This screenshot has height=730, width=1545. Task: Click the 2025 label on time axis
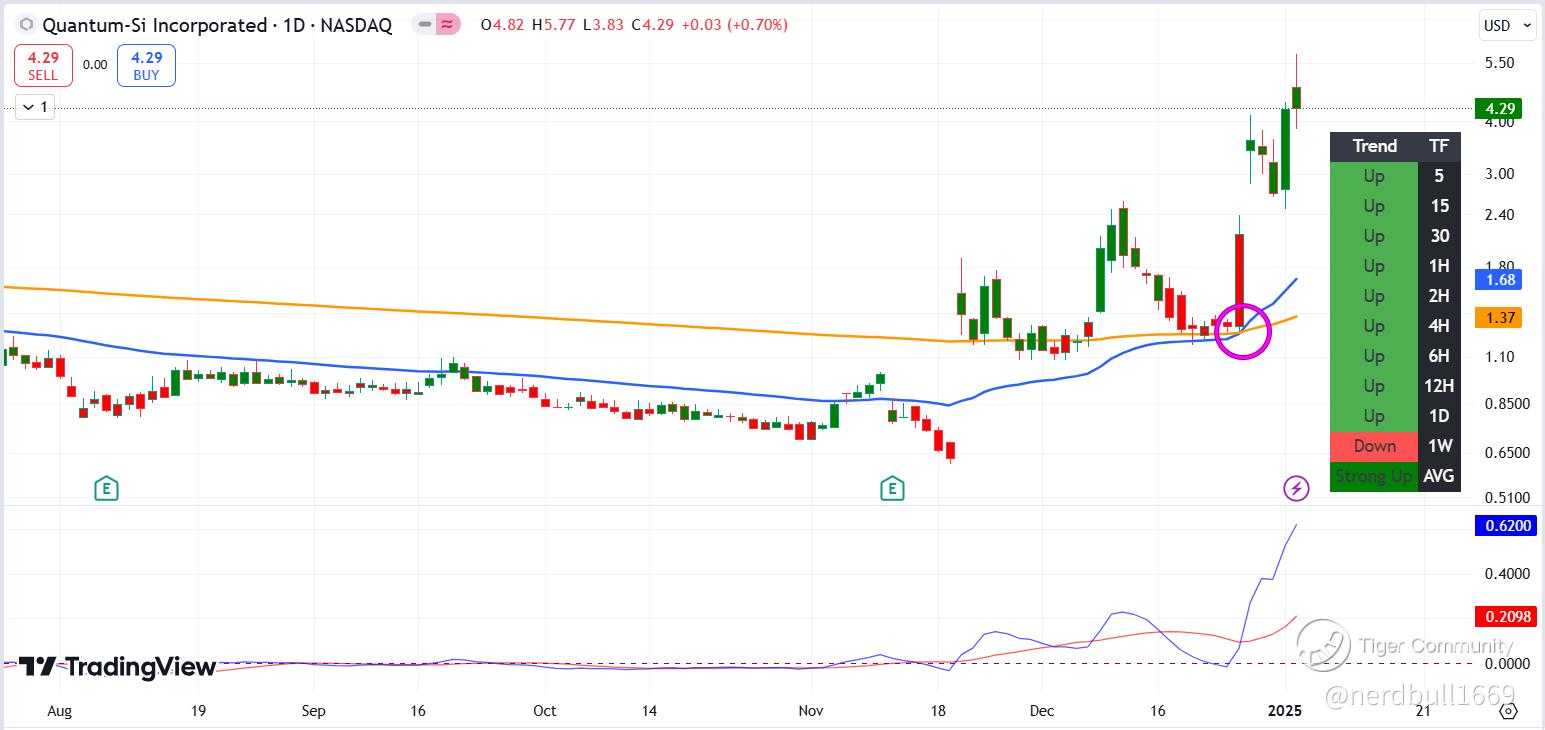pyautogui.click(x=1285, y=711)
